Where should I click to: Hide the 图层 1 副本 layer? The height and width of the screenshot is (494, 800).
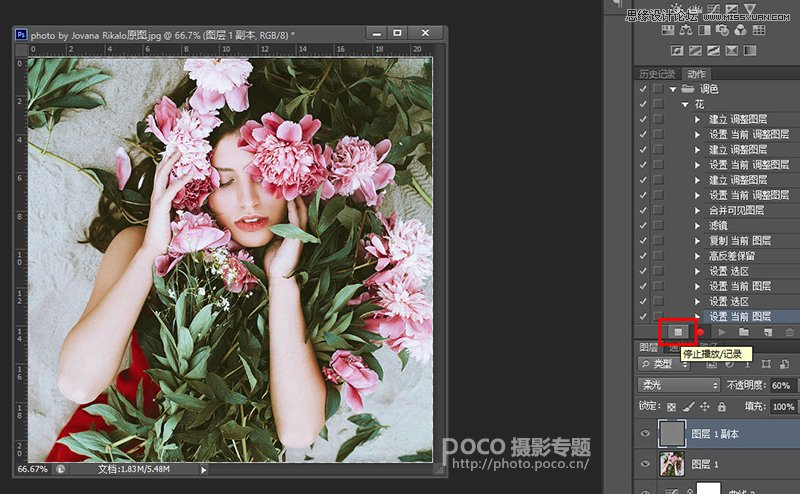[645, 433]
